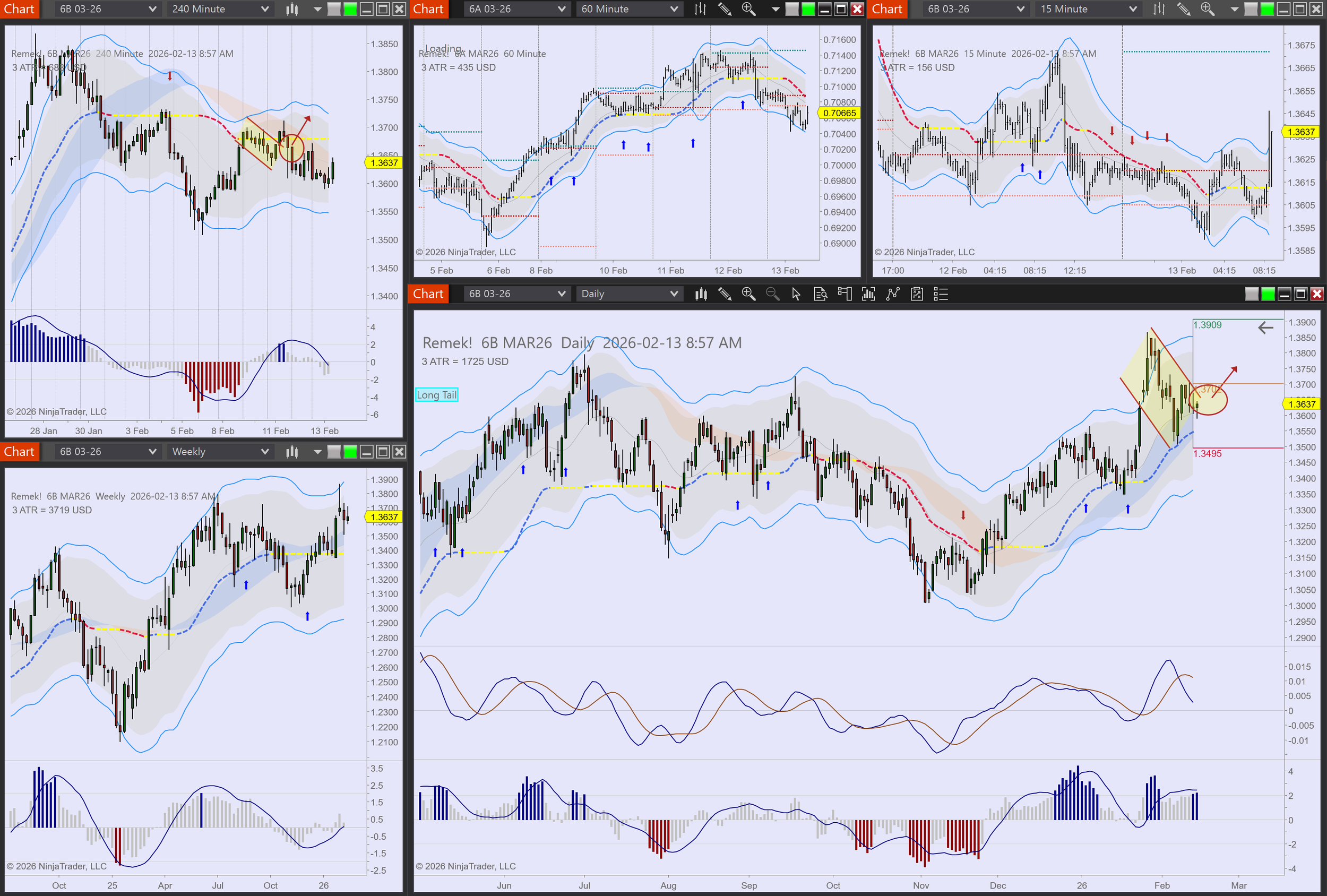Image resolution: width=1327 pixels, height=896 pixels.
Task: Select drawing tools pencil in Daily chart
Action: click(725, 294)
